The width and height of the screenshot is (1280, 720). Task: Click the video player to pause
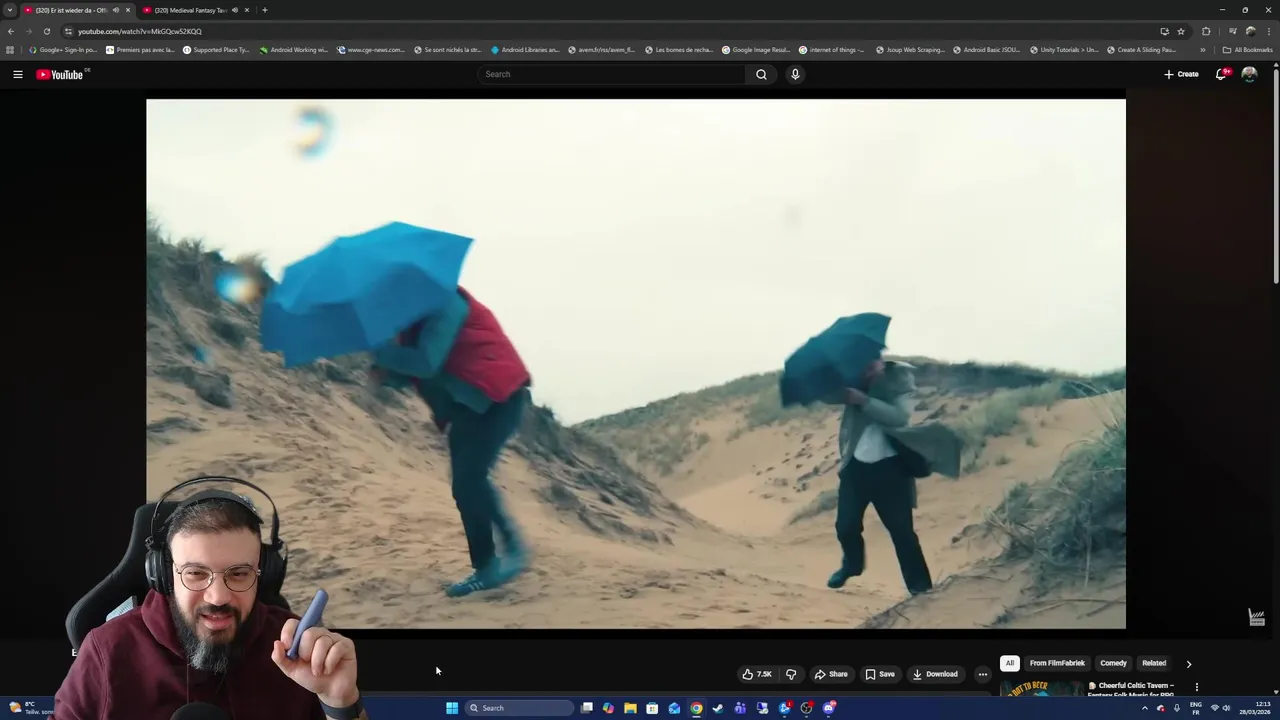[x=636, y=364]
